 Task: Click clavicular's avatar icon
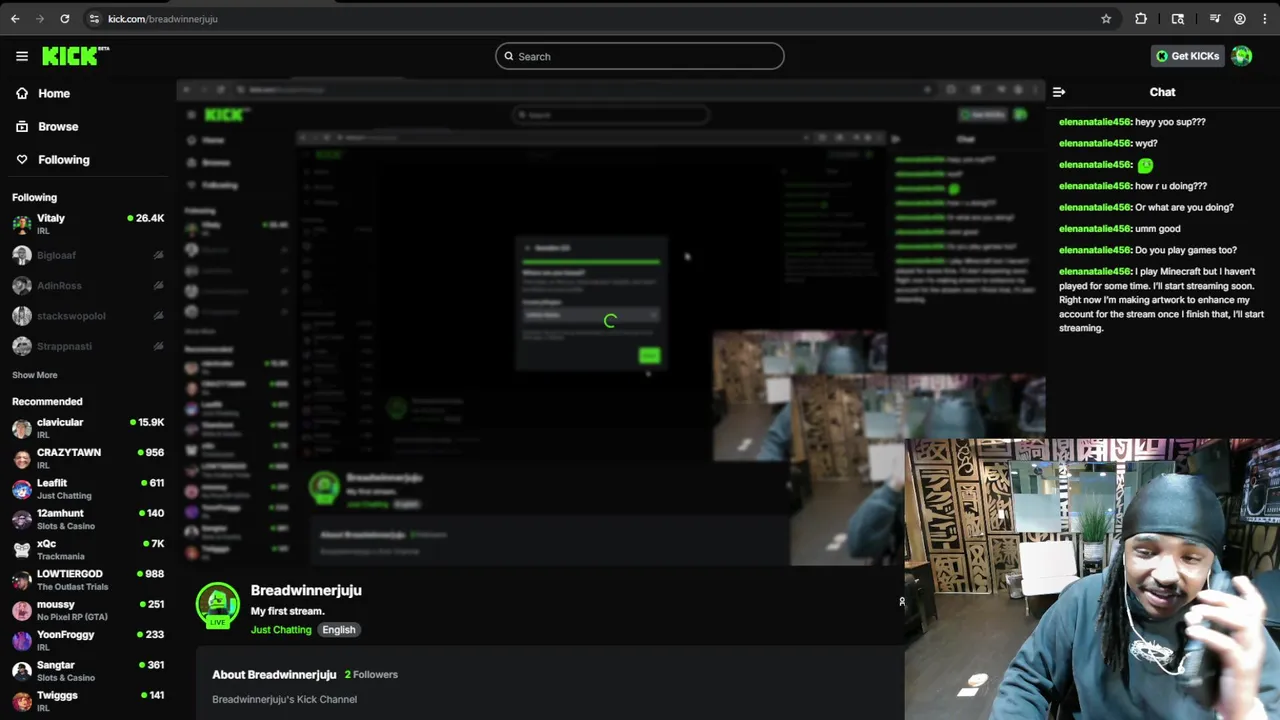(22, 428)
